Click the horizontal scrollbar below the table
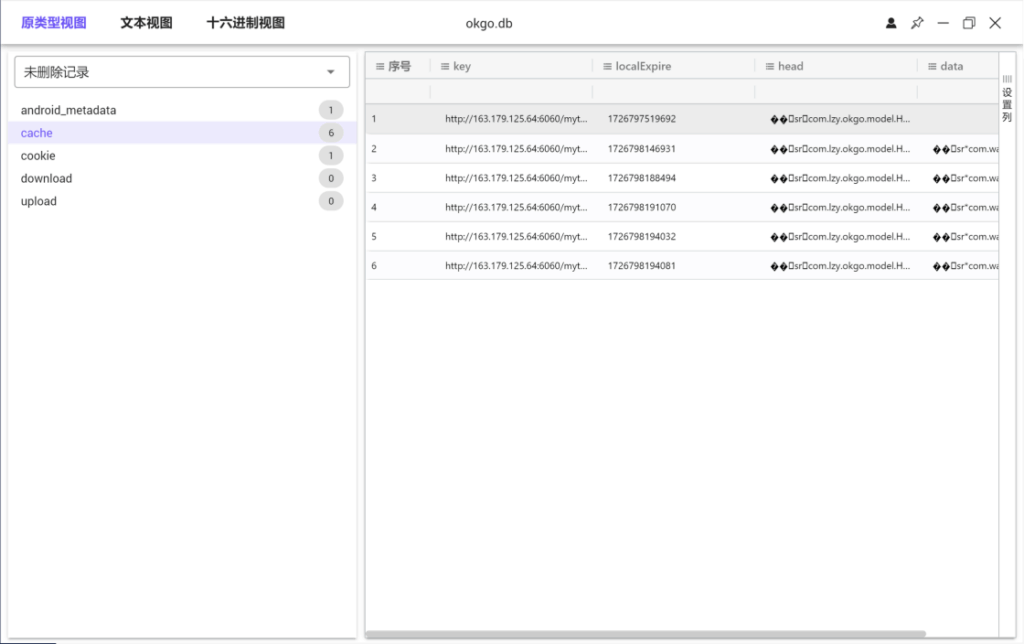 (x=645, y=634)
